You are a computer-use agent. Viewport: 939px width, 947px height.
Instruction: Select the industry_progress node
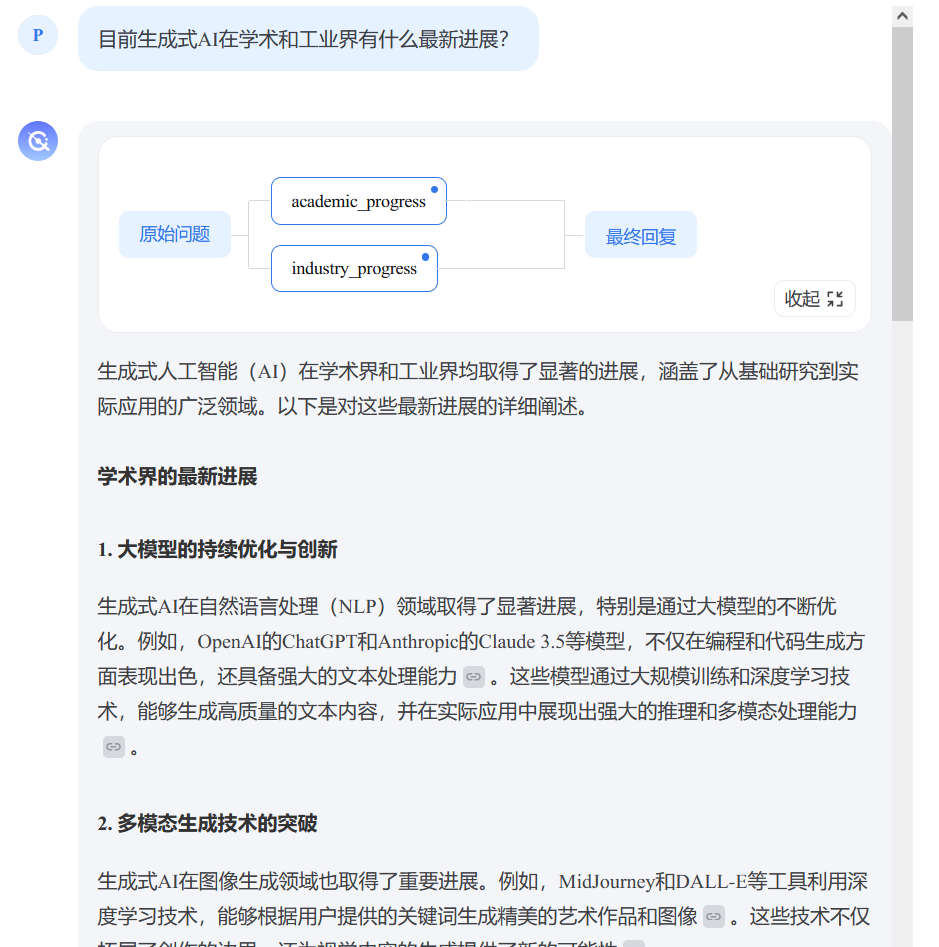click(x=354, y=268)
